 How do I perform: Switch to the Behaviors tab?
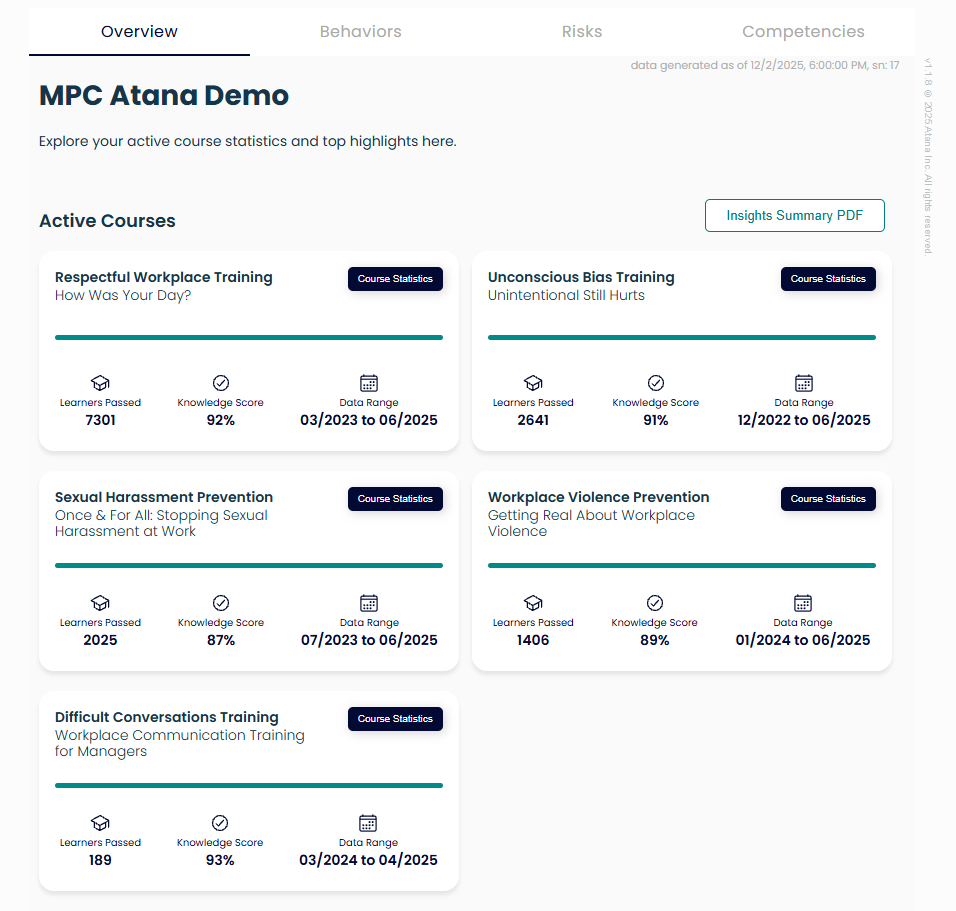point(360,32)
